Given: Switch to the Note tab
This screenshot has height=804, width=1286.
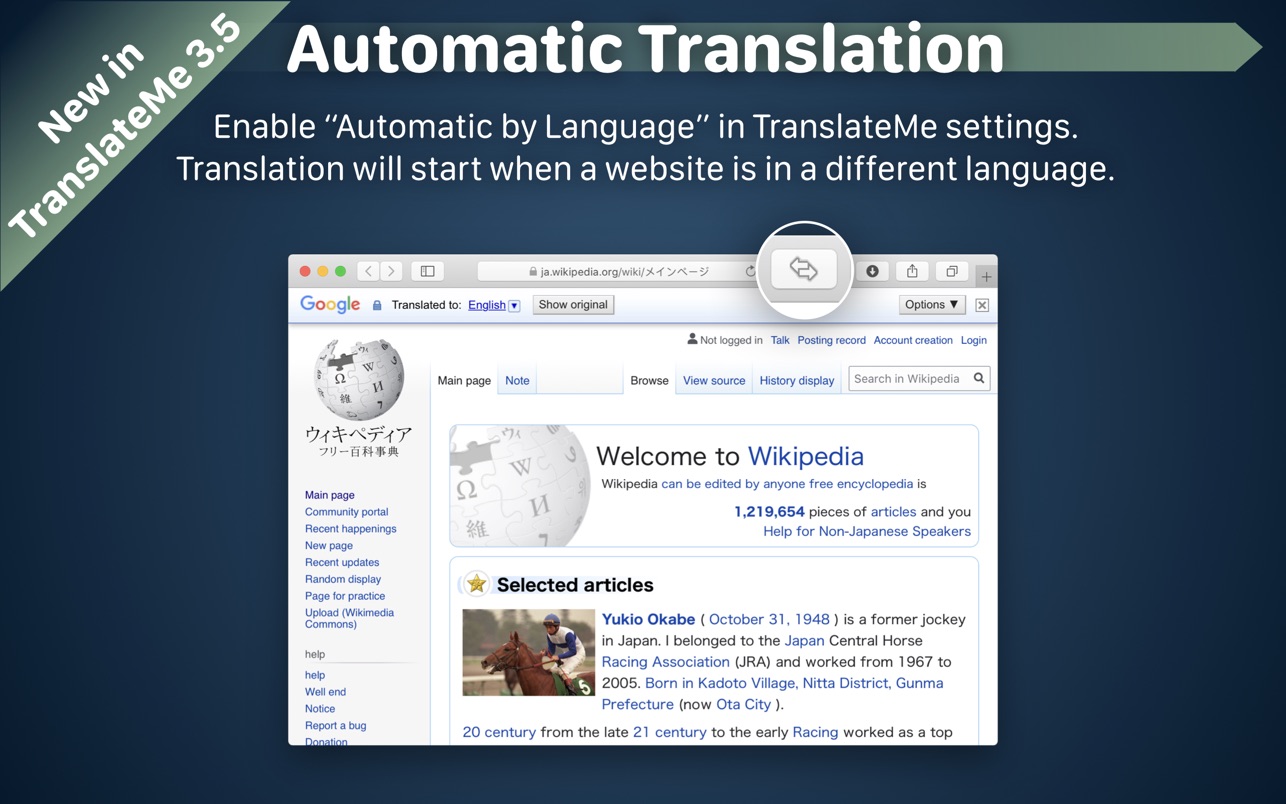Looking at the screenshot, I should pyautogui.click(x=517, y=380).
